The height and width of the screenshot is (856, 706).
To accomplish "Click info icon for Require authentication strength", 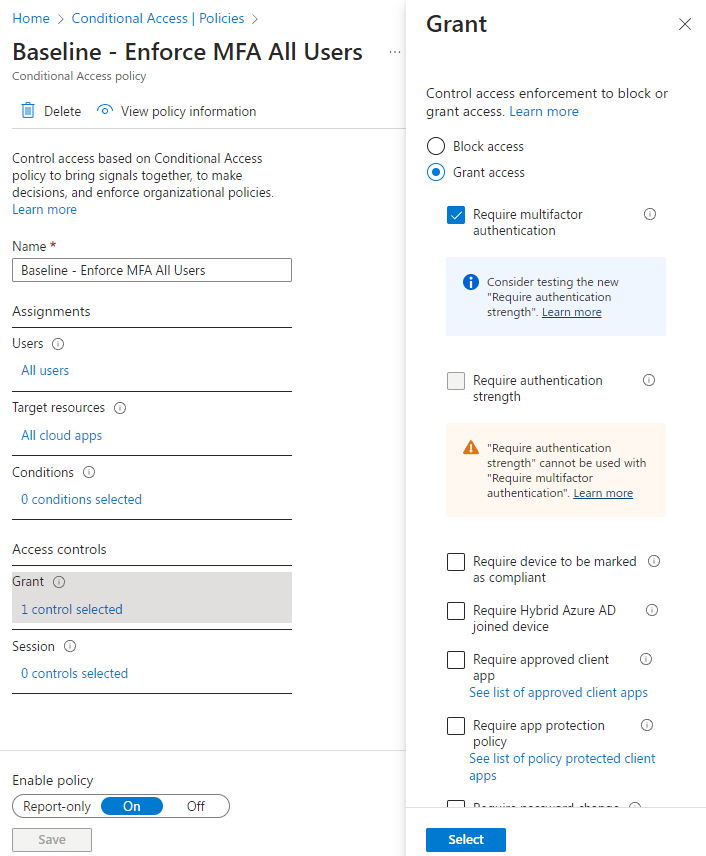I will click(x=649, y=380).
